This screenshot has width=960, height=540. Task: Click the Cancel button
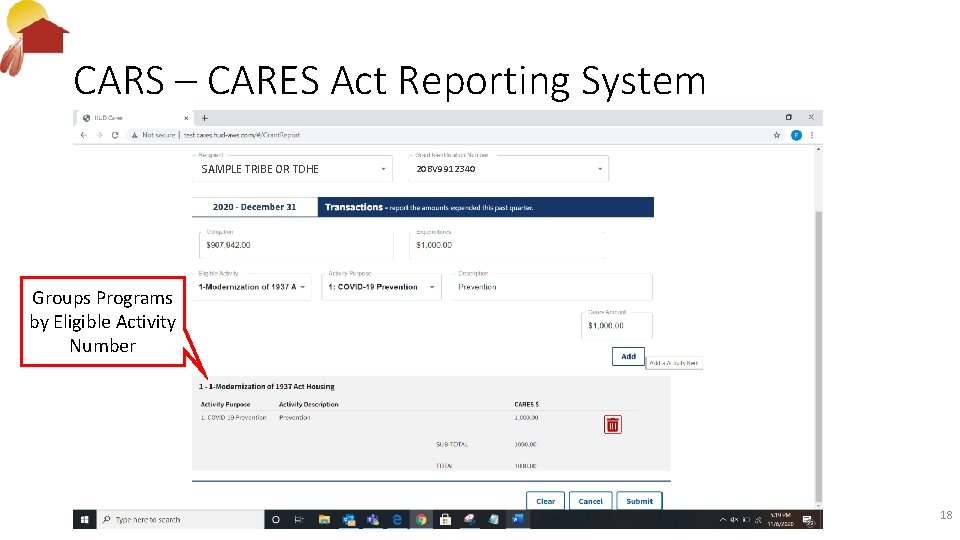[591, 501]
